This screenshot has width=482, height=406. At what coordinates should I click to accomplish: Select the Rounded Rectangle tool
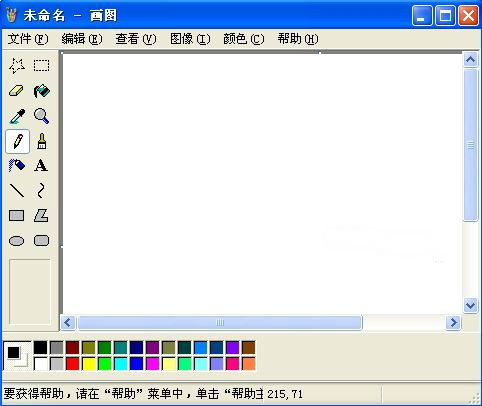click(x=42, y=241)
